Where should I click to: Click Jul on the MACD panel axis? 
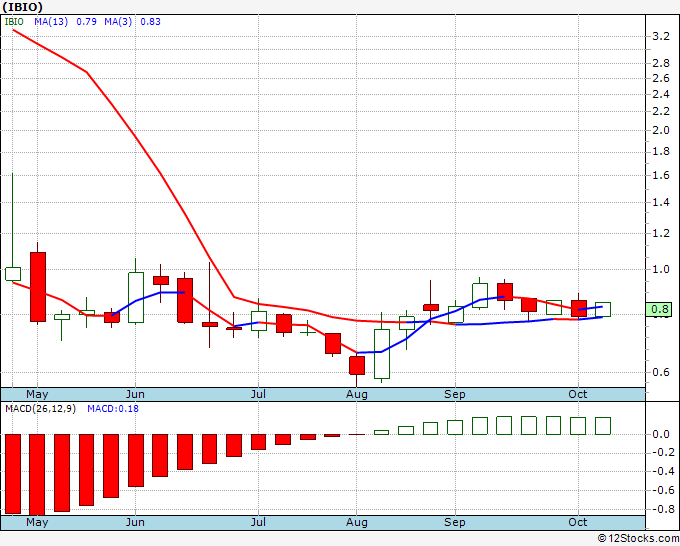click(258, 522)
